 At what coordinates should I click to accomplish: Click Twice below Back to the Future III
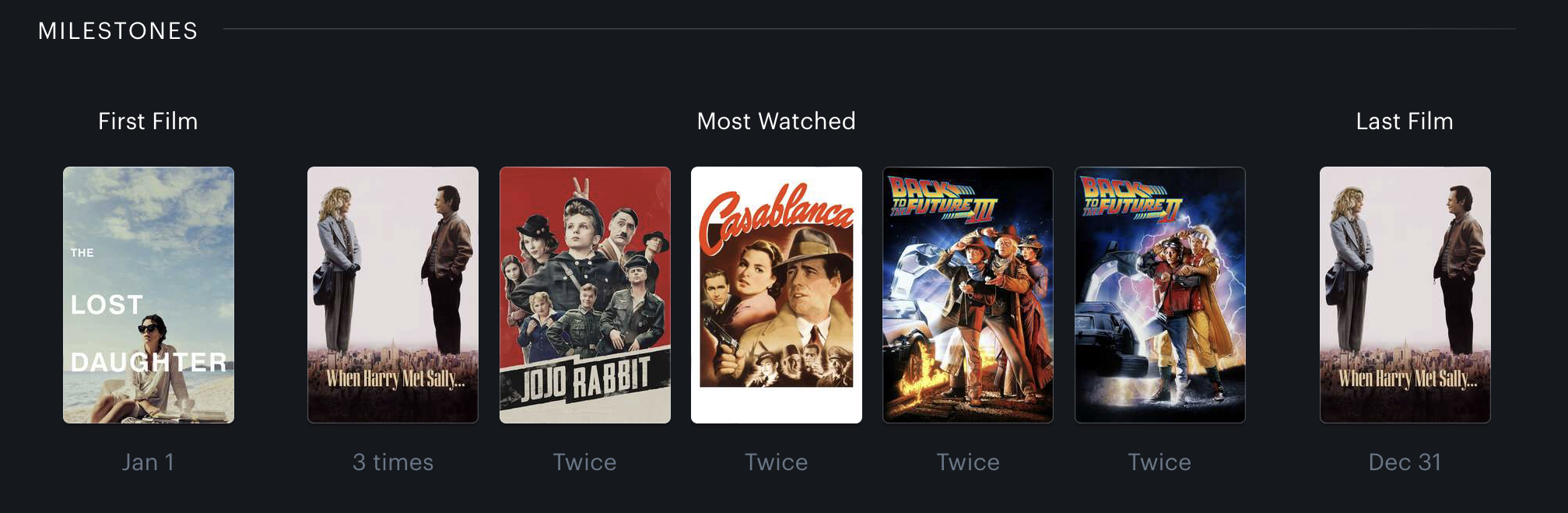coord(968,462)
